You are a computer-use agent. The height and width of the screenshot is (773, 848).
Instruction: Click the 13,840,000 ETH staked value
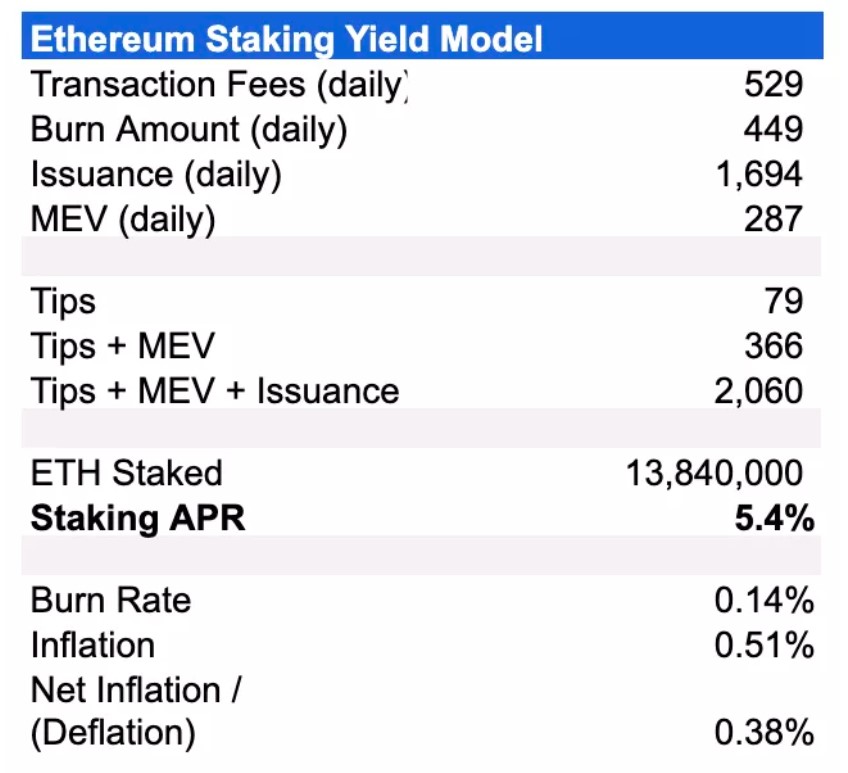coord(714,473)
